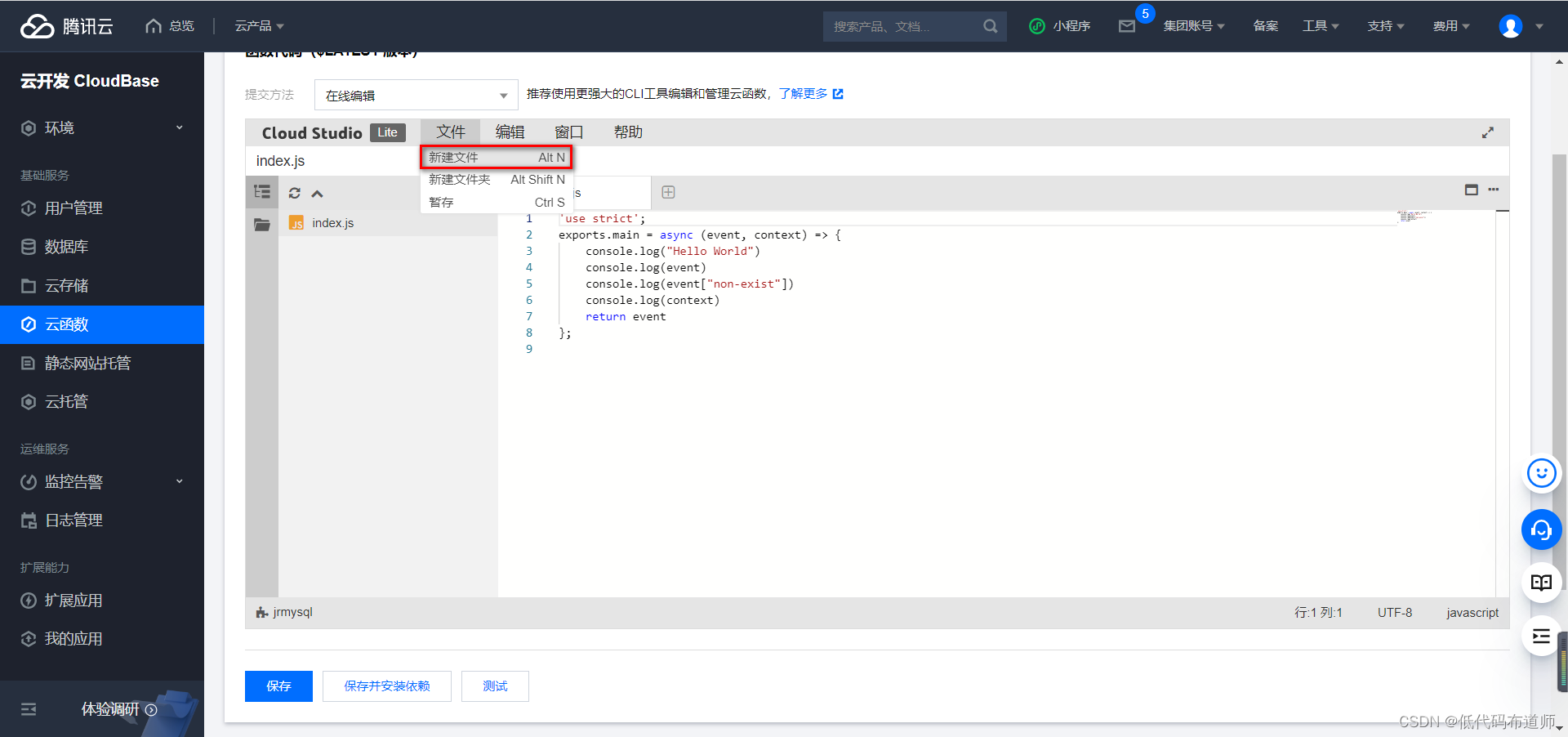
Task: Select the file tree view icon
Action: click(261, 192)
